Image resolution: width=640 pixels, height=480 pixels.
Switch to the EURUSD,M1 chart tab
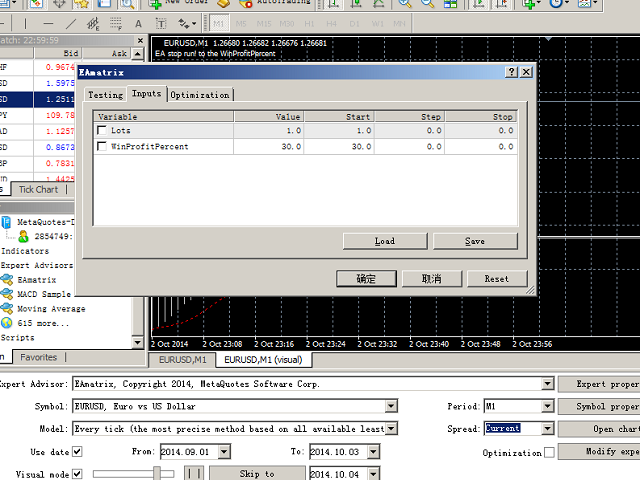pyautogui.click(x=182, y=360)
